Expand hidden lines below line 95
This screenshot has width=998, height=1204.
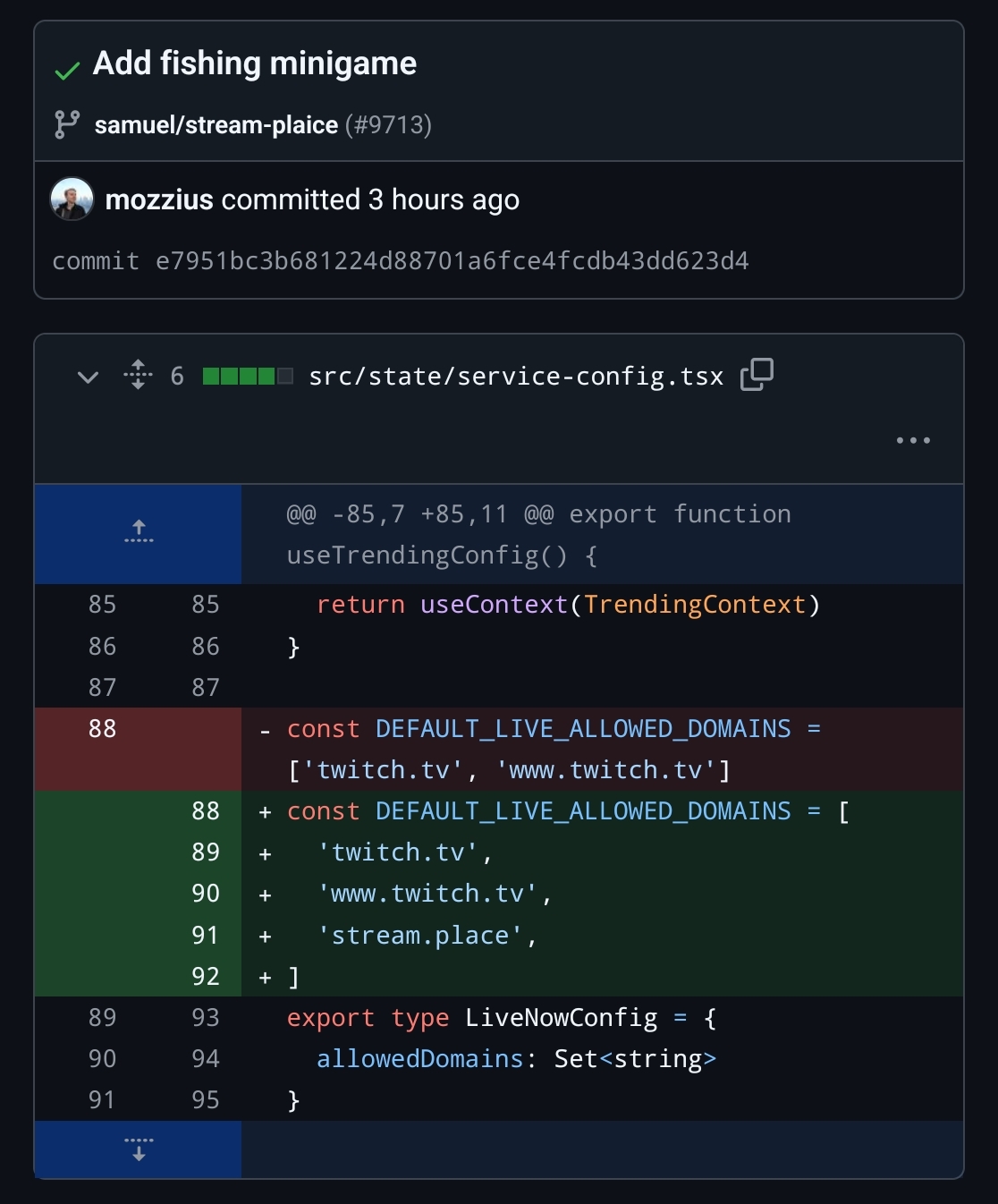138,1149
